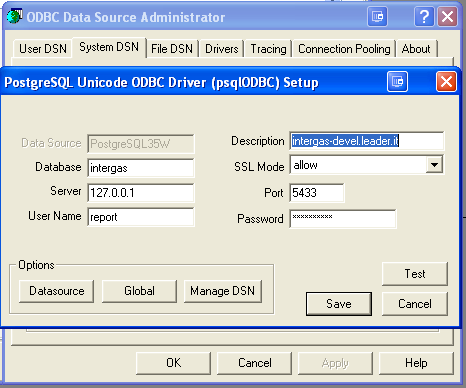The width and height of the screenshot is (466, 388).
Task: Select the System DSN tab
Action: click(109, 47)
